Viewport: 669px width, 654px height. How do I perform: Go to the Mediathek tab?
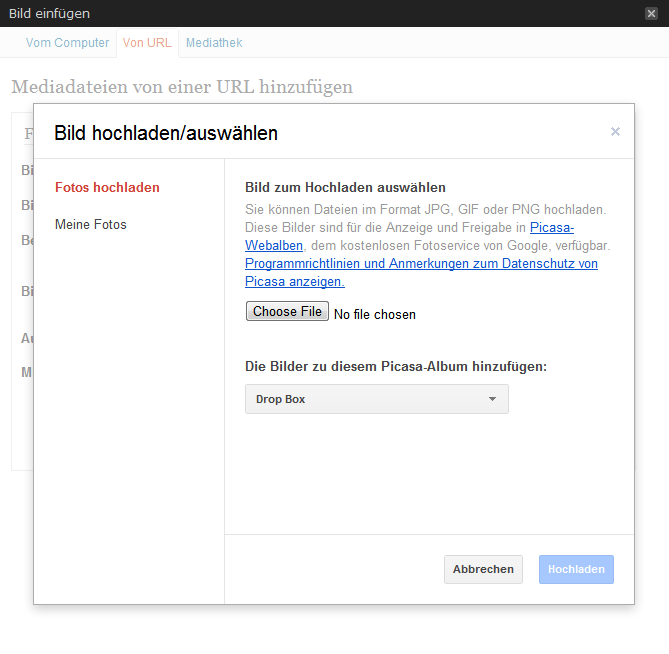tap(214, 43)
